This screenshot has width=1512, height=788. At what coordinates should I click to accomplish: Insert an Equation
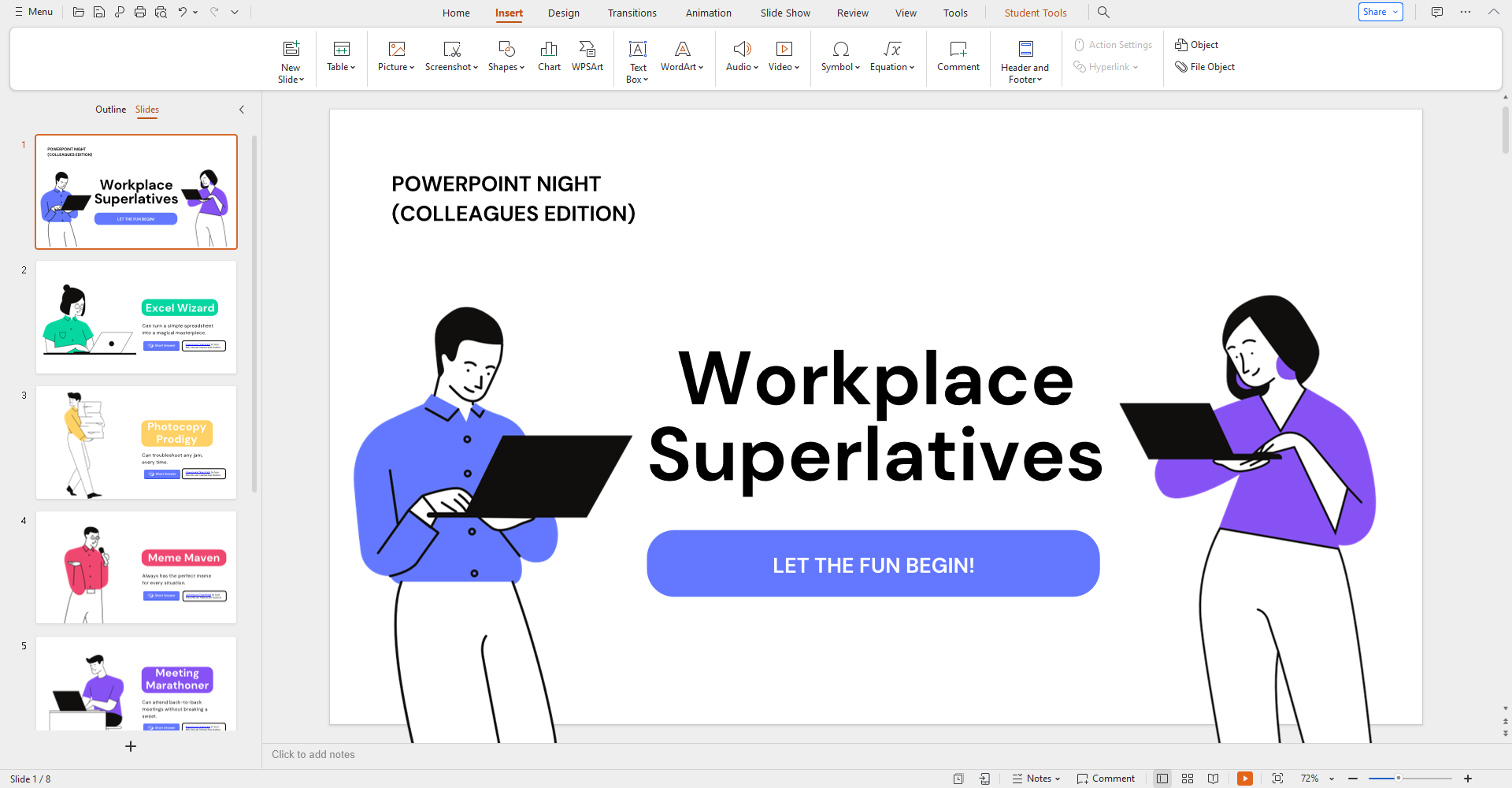pos(892,57)
